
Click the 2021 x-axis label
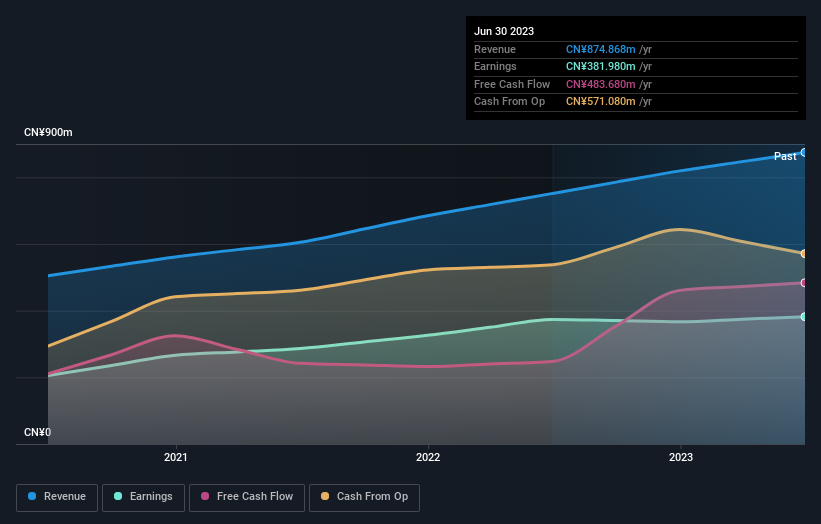(175, 458)
